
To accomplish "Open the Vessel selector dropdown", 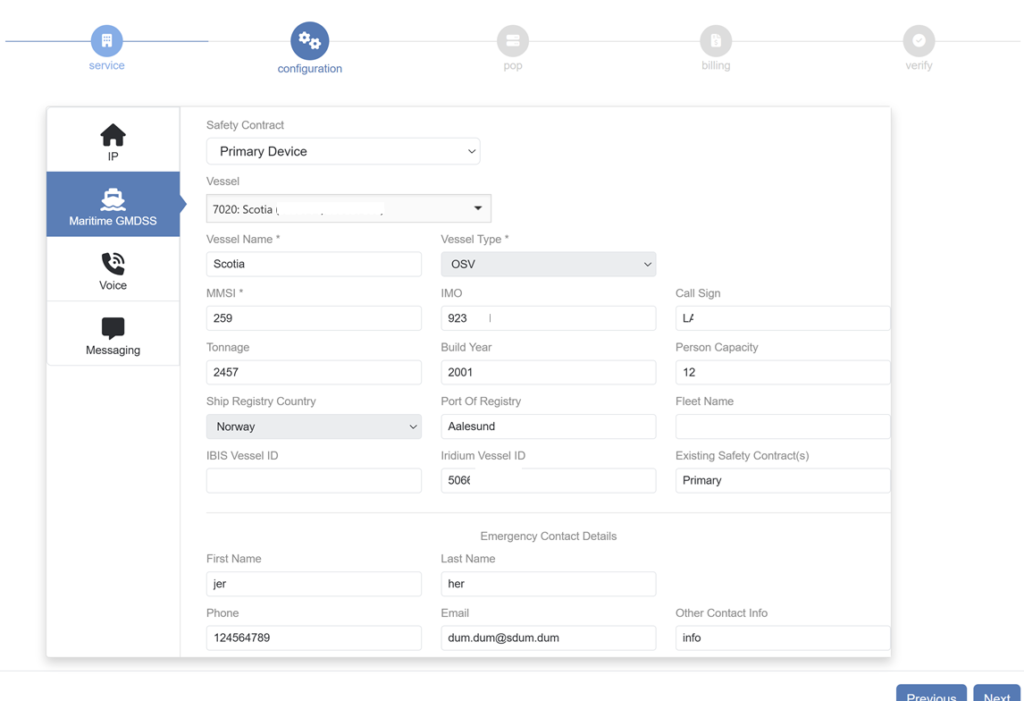I will tap(348, 209).
